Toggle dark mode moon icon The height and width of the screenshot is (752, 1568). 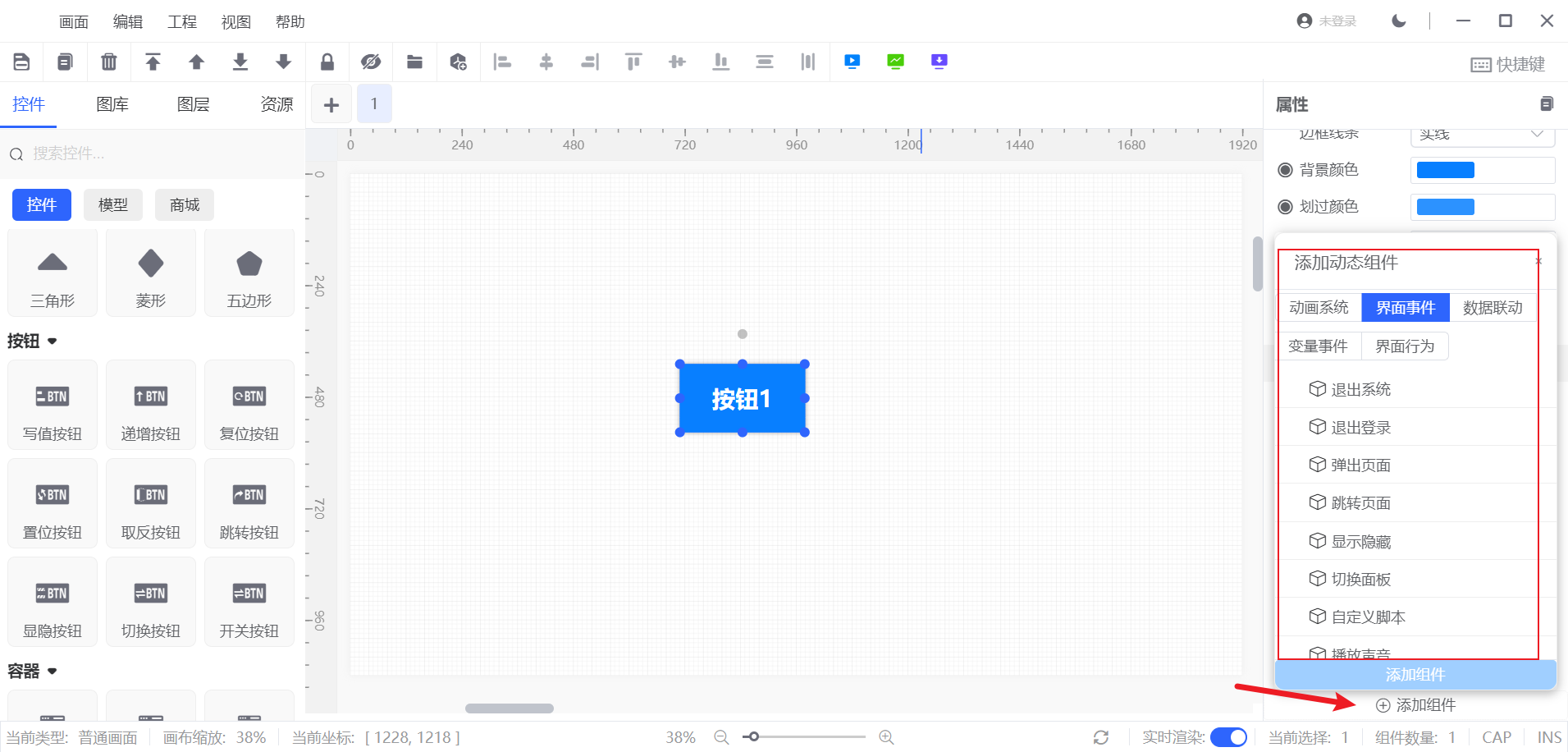click(1399, 21)
